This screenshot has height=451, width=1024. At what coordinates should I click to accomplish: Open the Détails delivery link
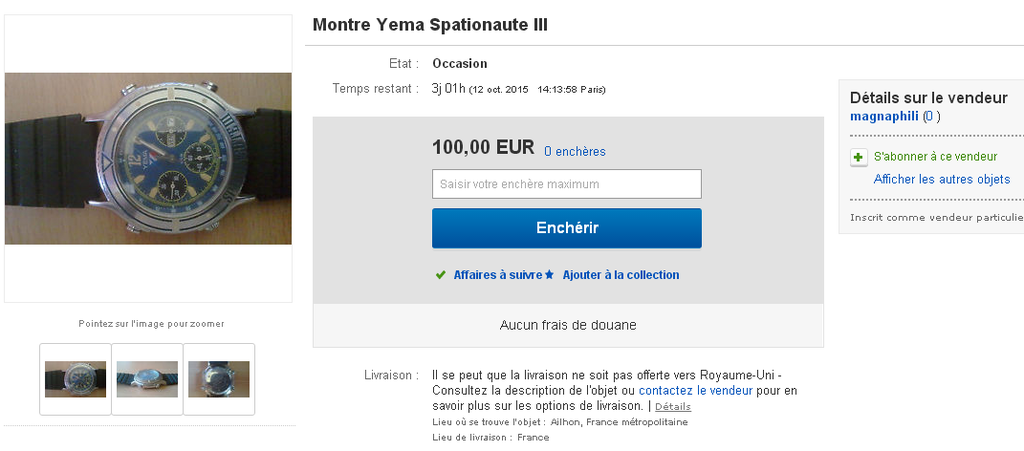tap(673, 407)
